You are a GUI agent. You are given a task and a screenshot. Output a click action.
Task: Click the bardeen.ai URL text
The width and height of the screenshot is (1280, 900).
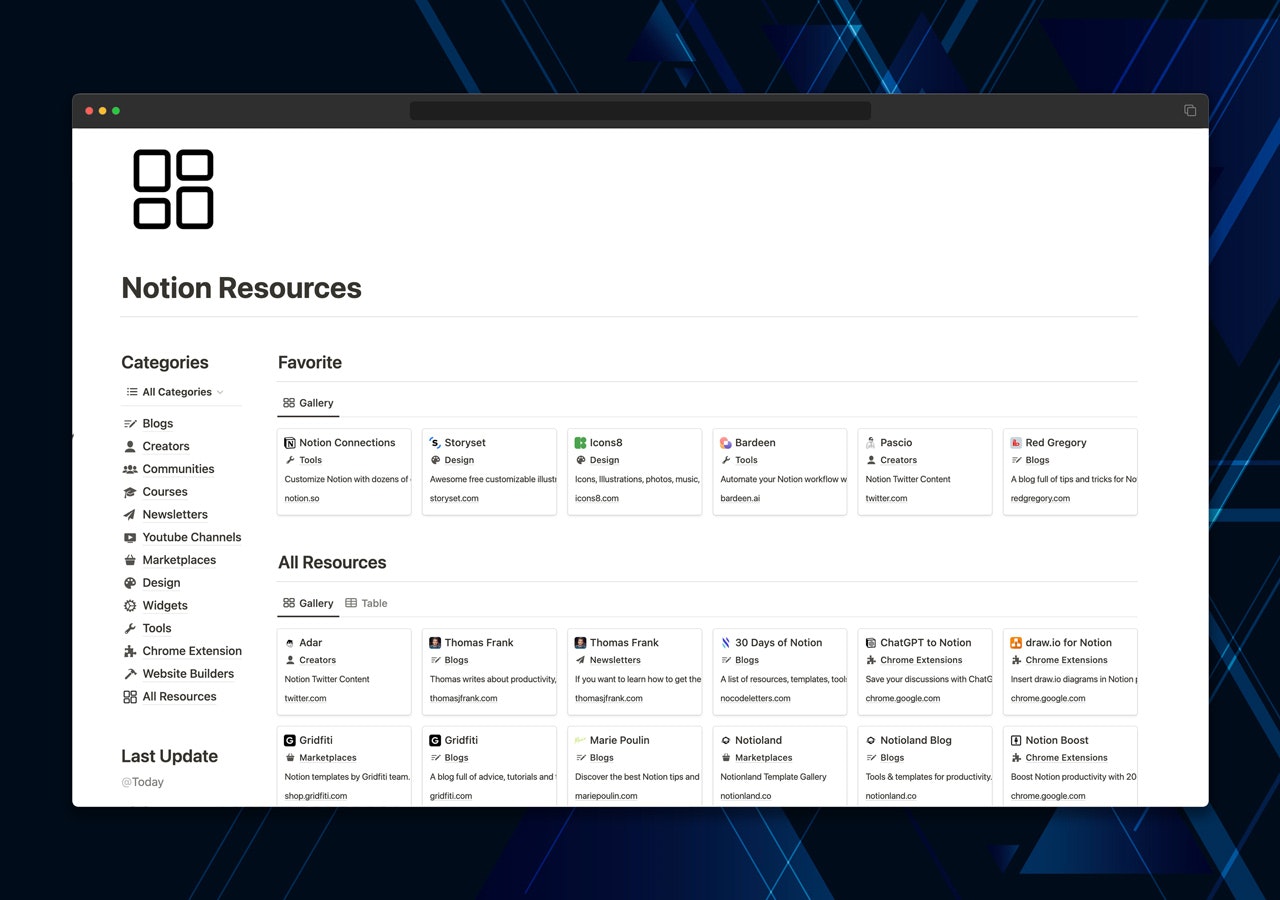pyautogui.click(x=740, y=498)
